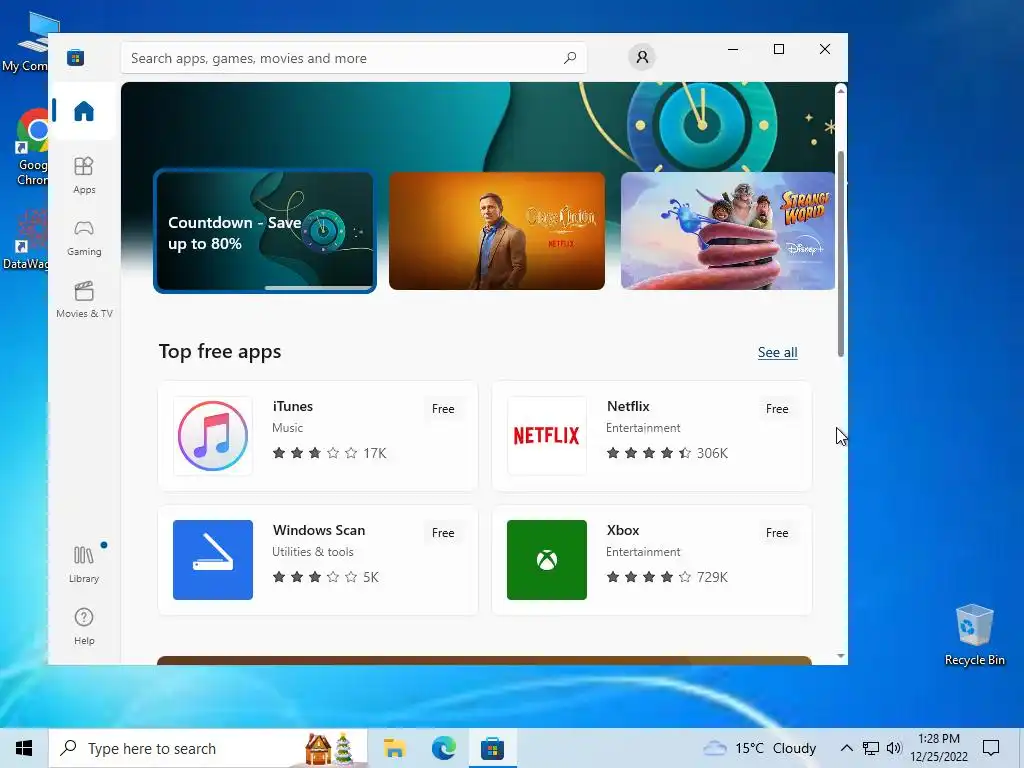
Task: Show hidden tray icons chevron
Action: click(x=846, y=748)
